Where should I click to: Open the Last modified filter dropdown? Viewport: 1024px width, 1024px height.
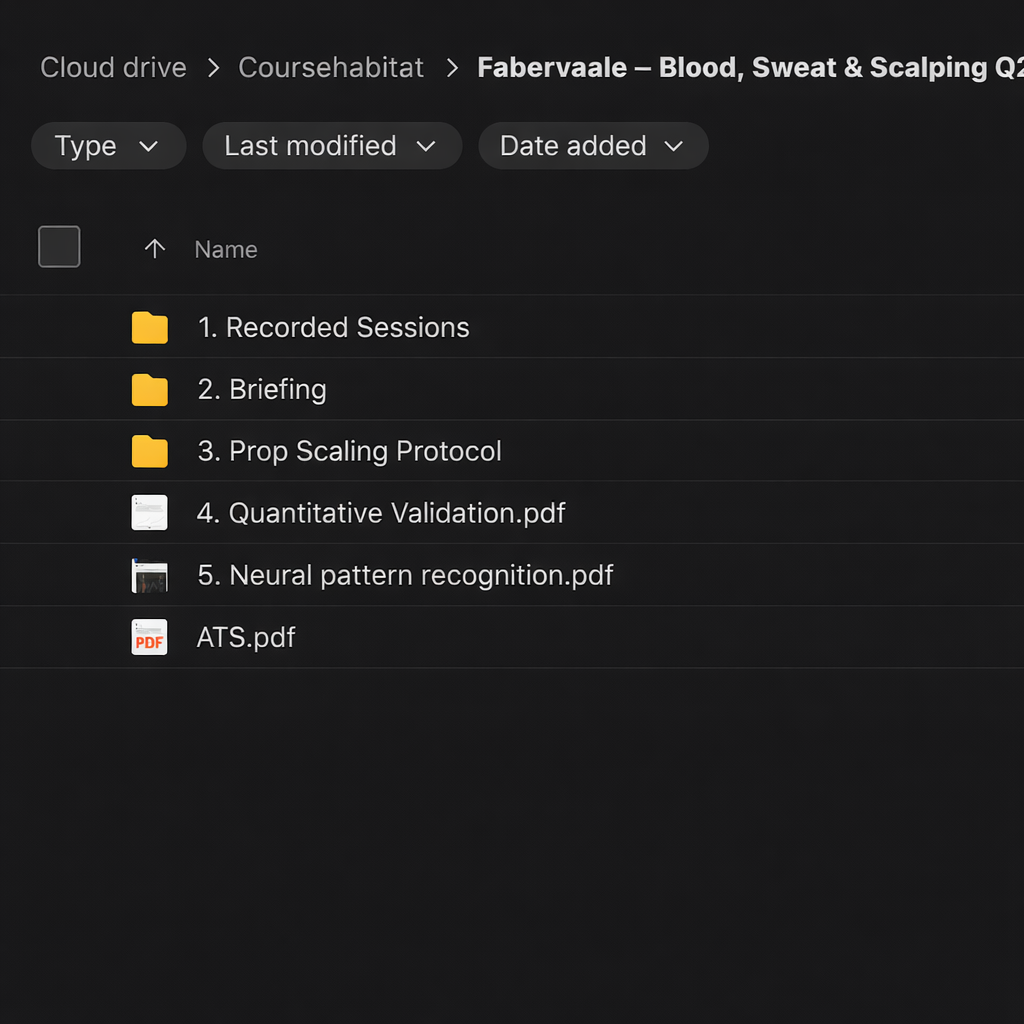tap(331, 145)
